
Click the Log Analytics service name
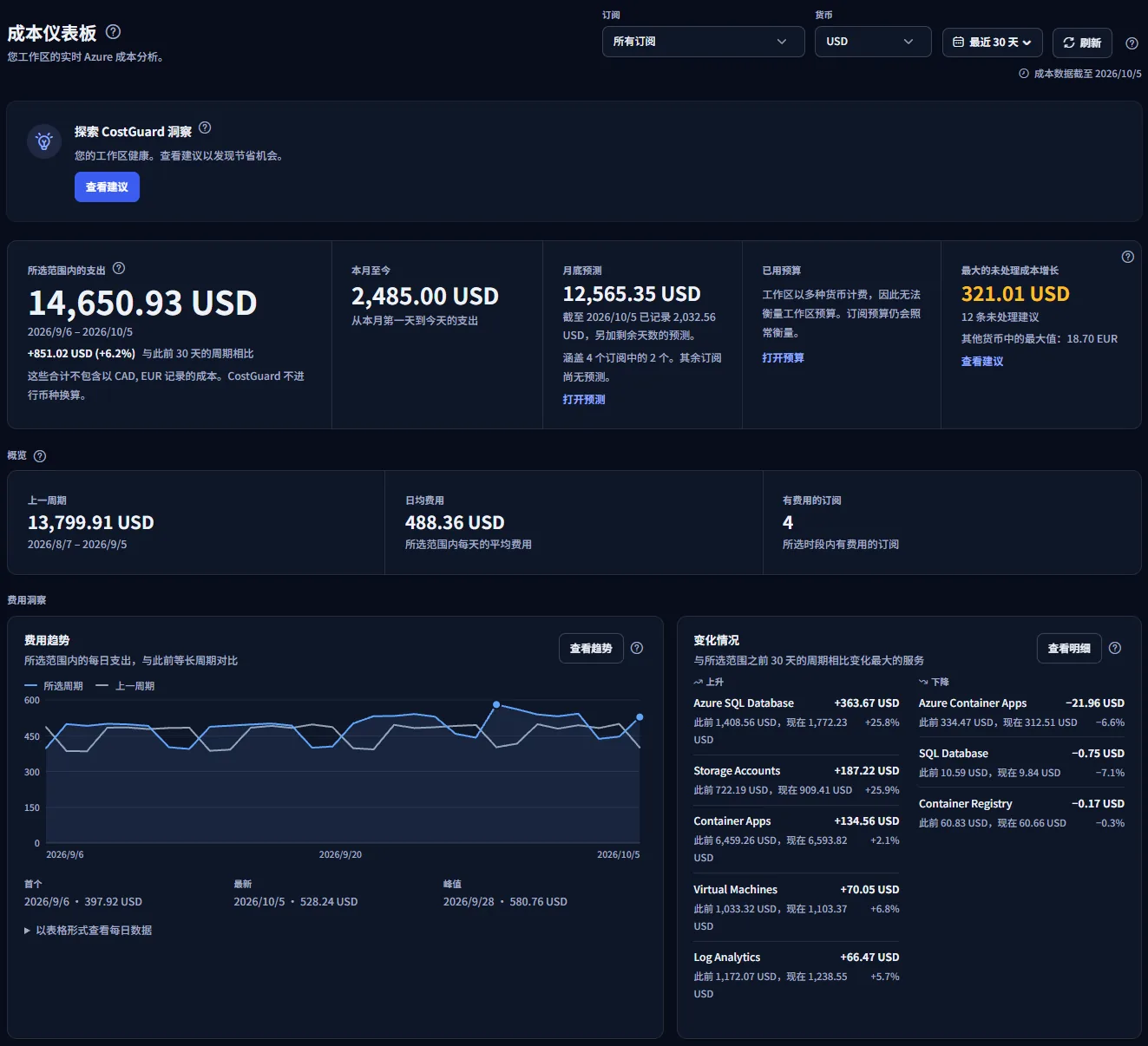pyautogui.click(x=727, y=958)
